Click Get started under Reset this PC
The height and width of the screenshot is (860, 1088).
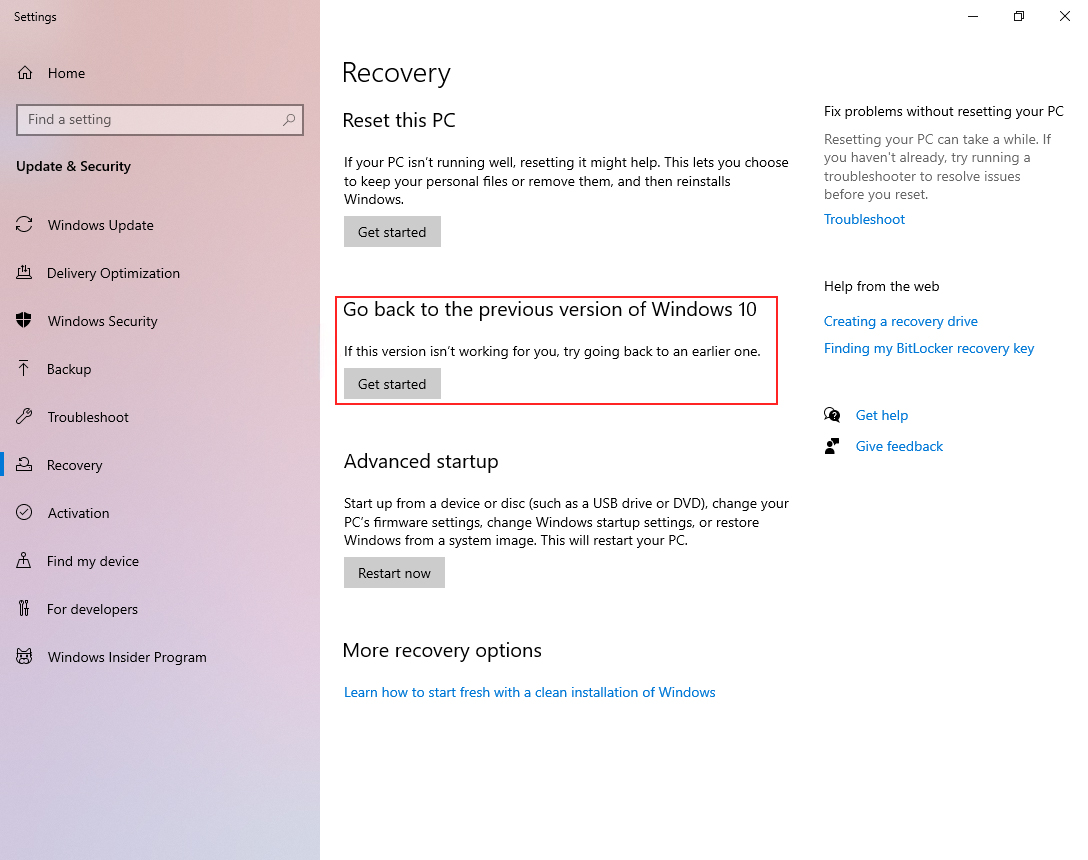tap(392, 231)
